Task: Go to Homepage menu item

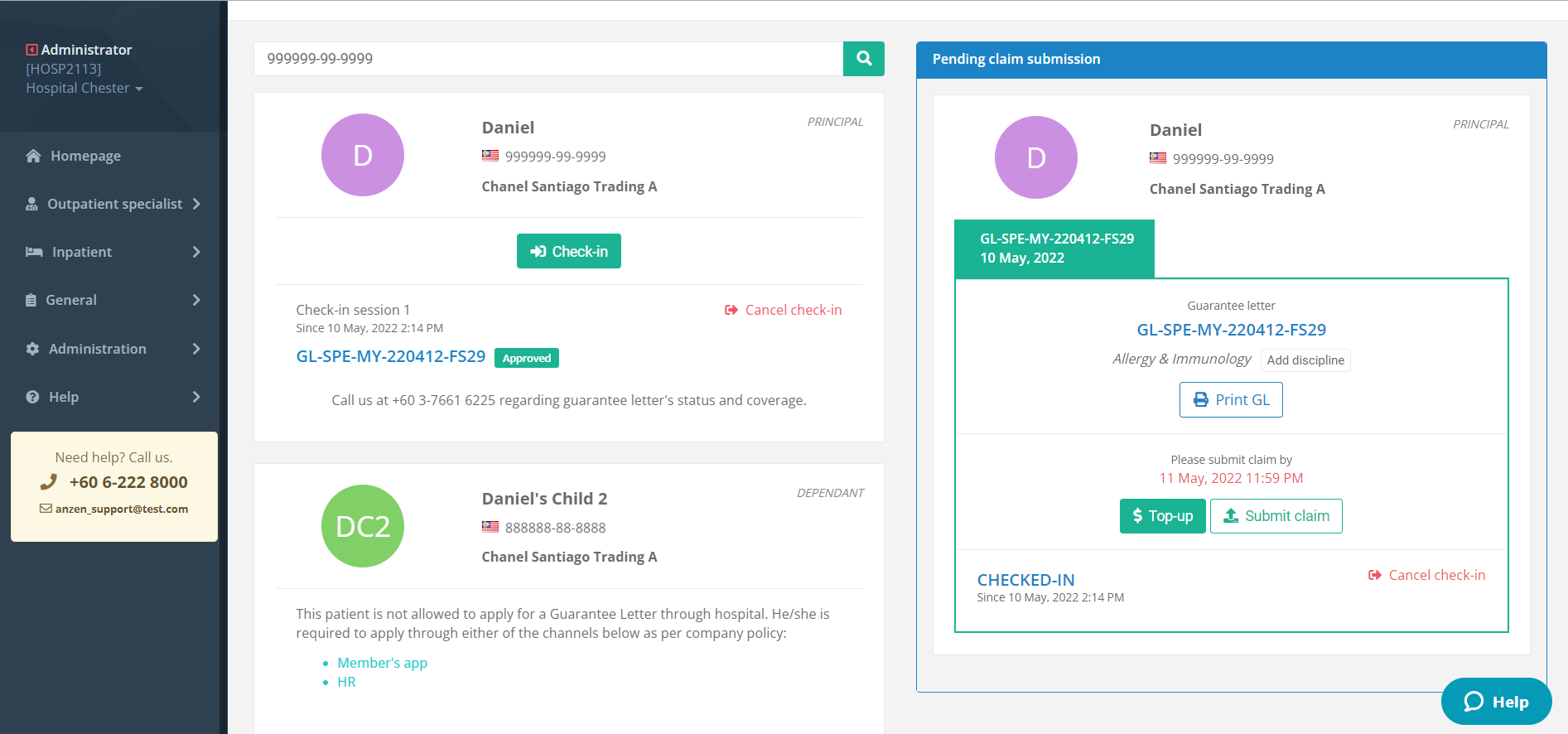Action: (85, 156)
